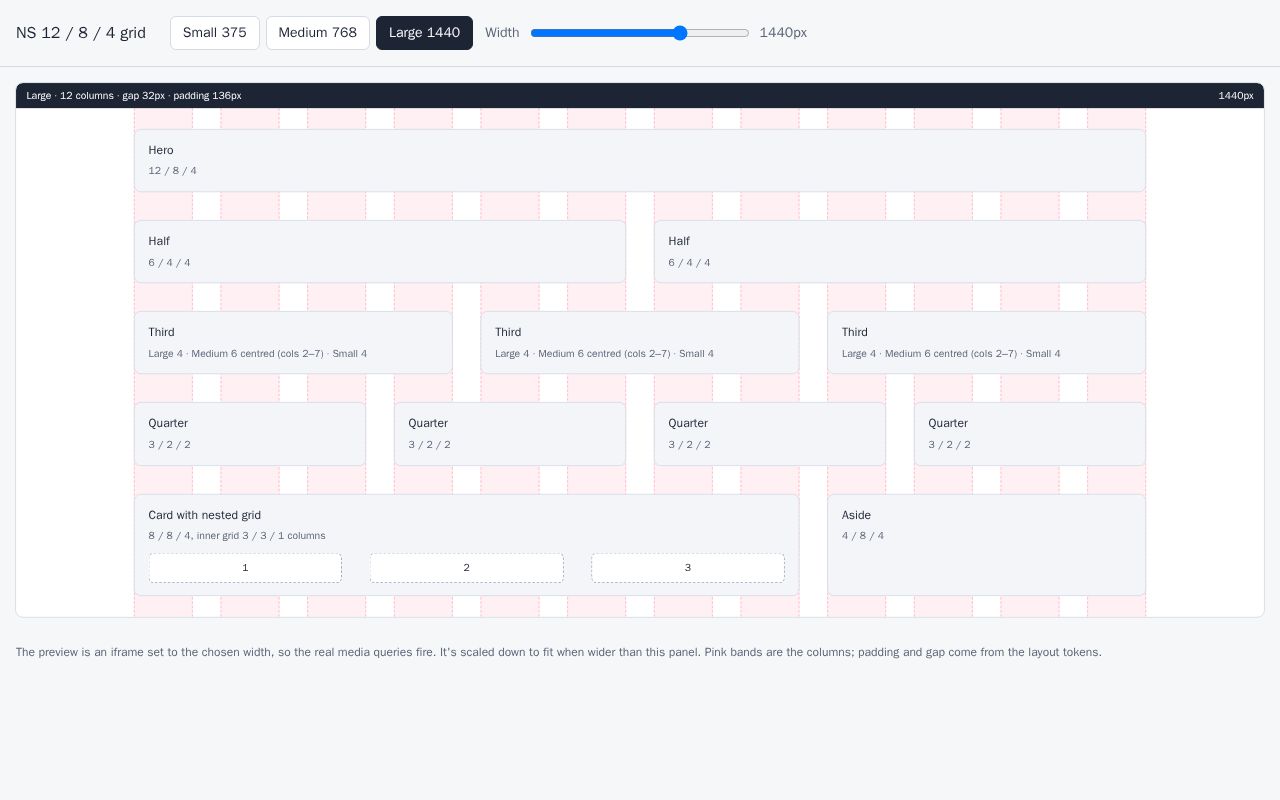Choose the Large 1440 preset
This screenshot has height=800, width=1280.
[x=424, y=33]
